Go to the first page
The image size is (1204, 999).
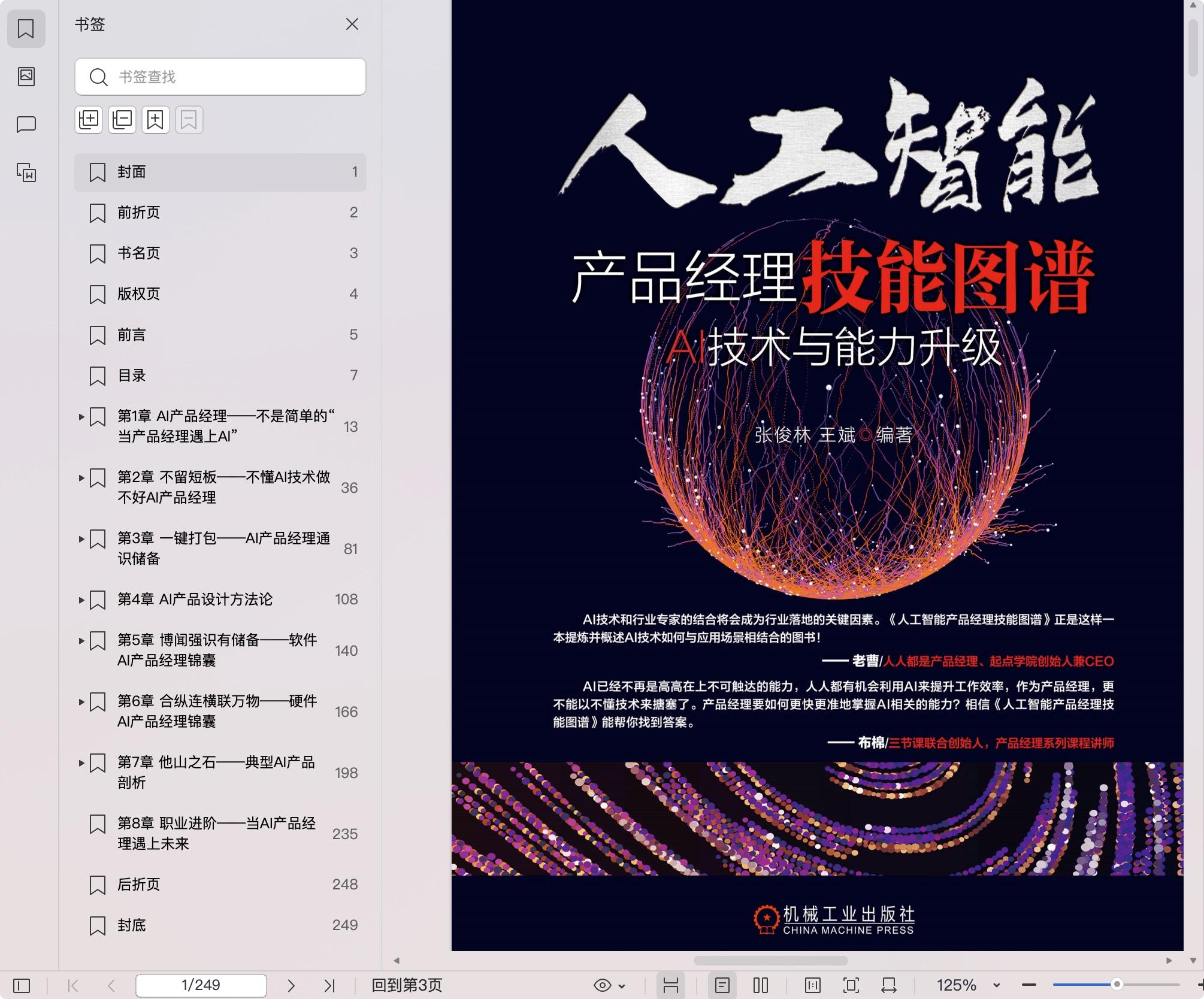(x=73, y=985)
